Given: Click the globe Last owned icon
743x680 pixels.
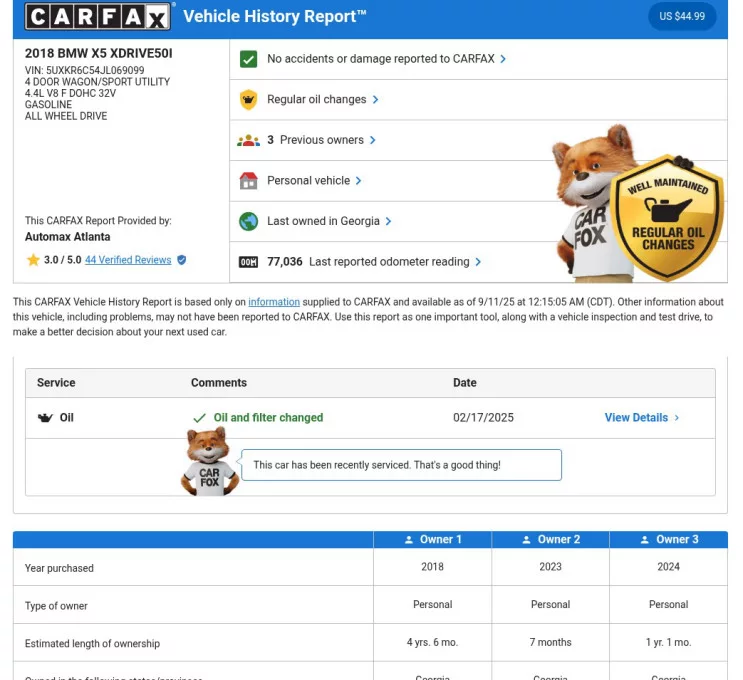Looking at the screenshot, I should tap(248, 221).
